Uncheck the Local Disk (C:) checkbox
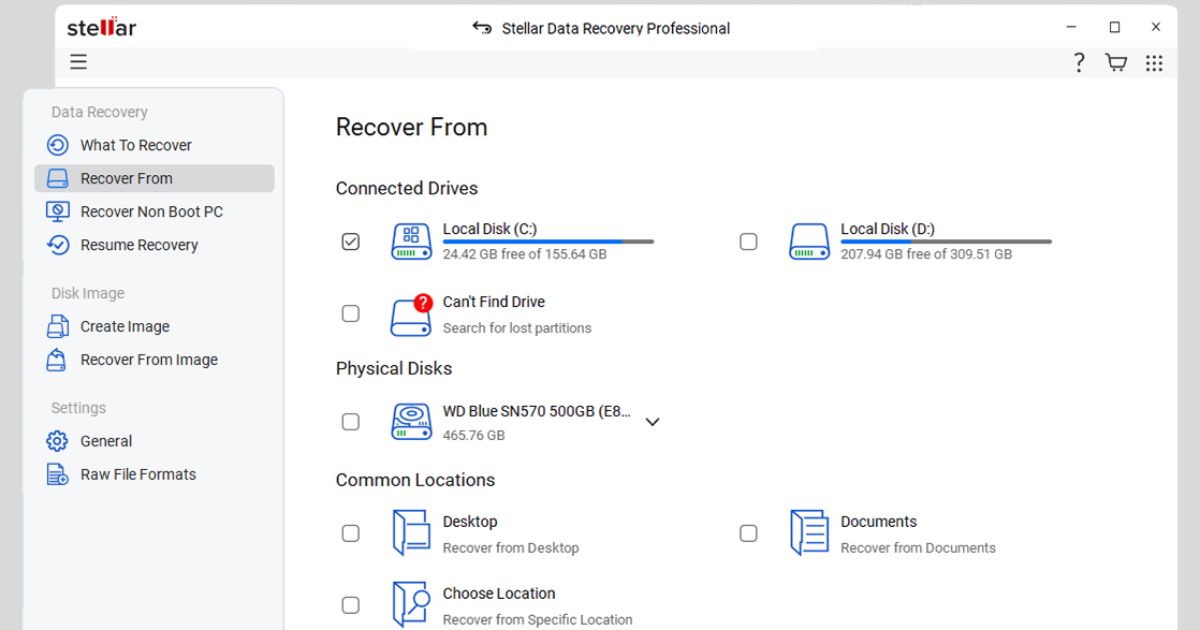 pos(350,241)
